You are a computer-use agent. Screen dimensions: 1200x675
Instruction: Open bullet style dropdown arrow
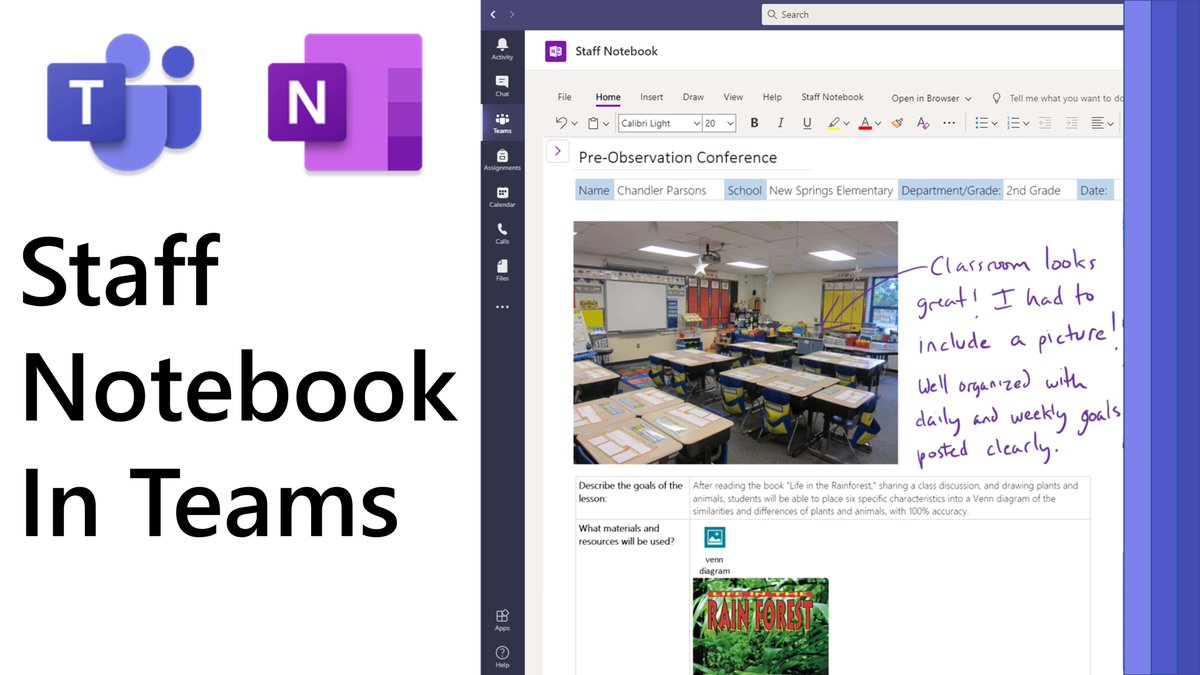(994, 124)
